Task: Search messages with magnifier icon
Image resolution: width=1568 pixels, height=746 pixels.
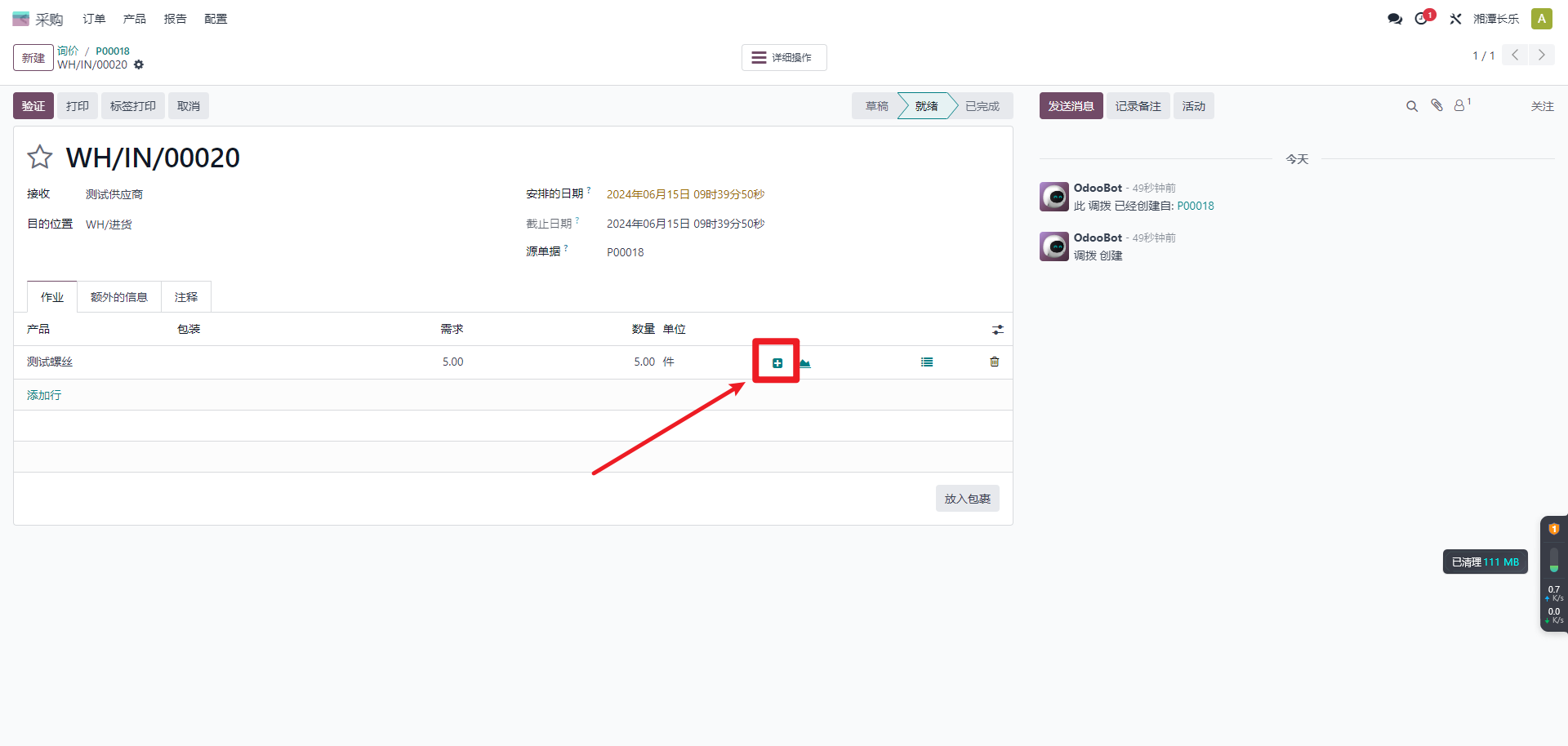Action: 1411,106
